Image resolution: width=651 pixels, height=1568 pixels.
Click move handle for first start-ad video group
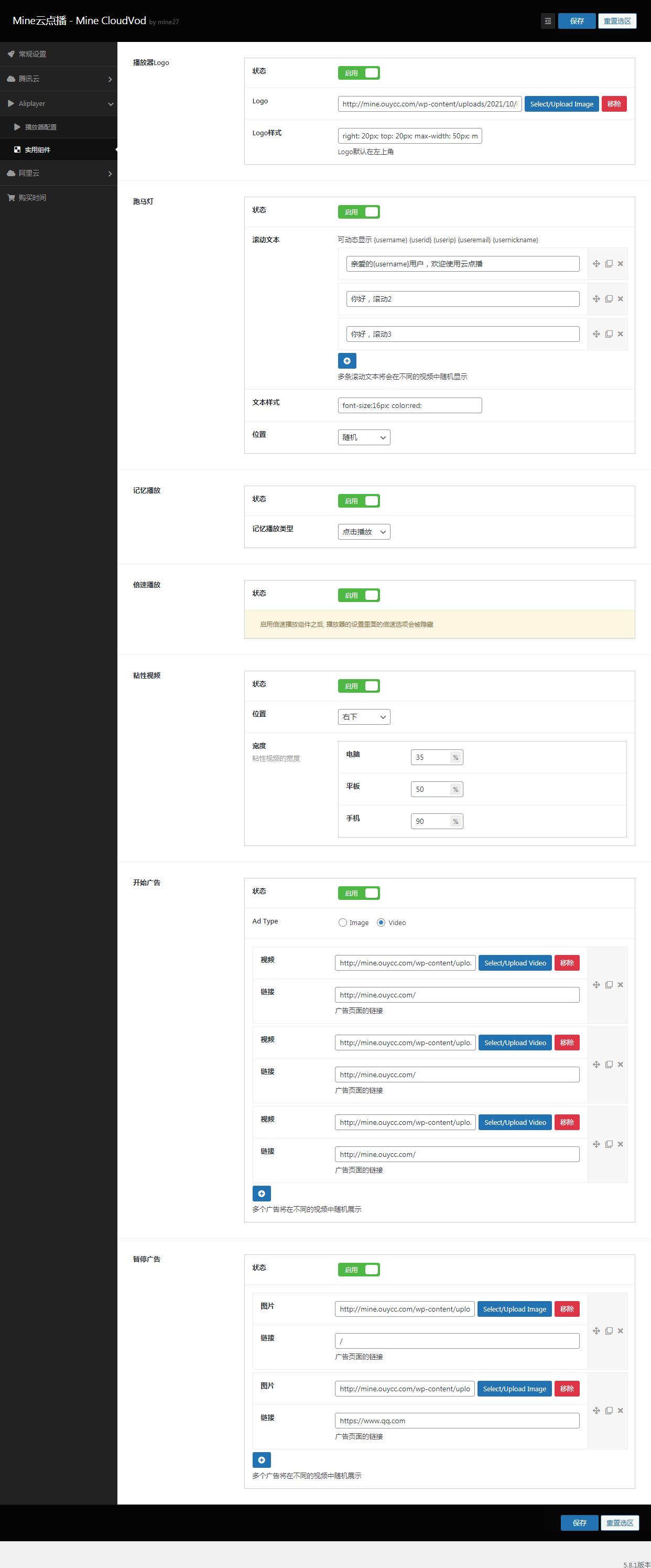(596, 984)
